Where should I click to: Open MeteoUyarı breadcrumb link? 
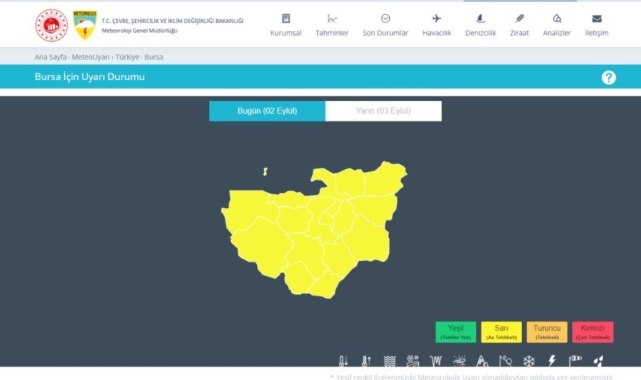(90, 57)
